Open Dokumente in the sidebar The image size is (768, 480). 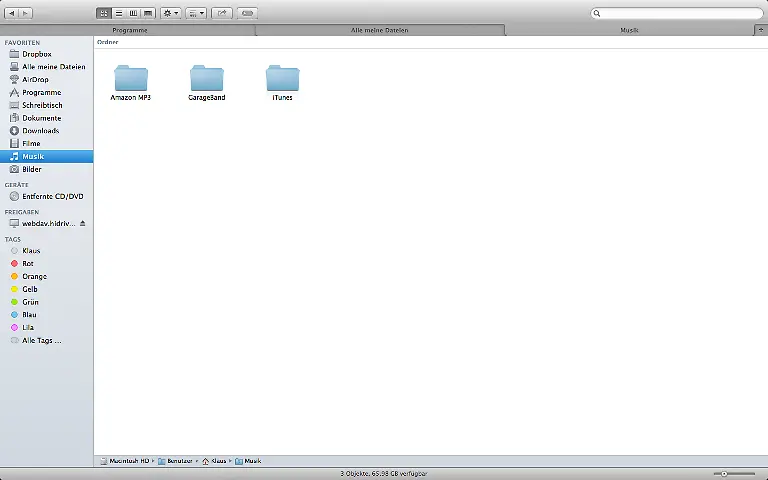coord(47,118)
